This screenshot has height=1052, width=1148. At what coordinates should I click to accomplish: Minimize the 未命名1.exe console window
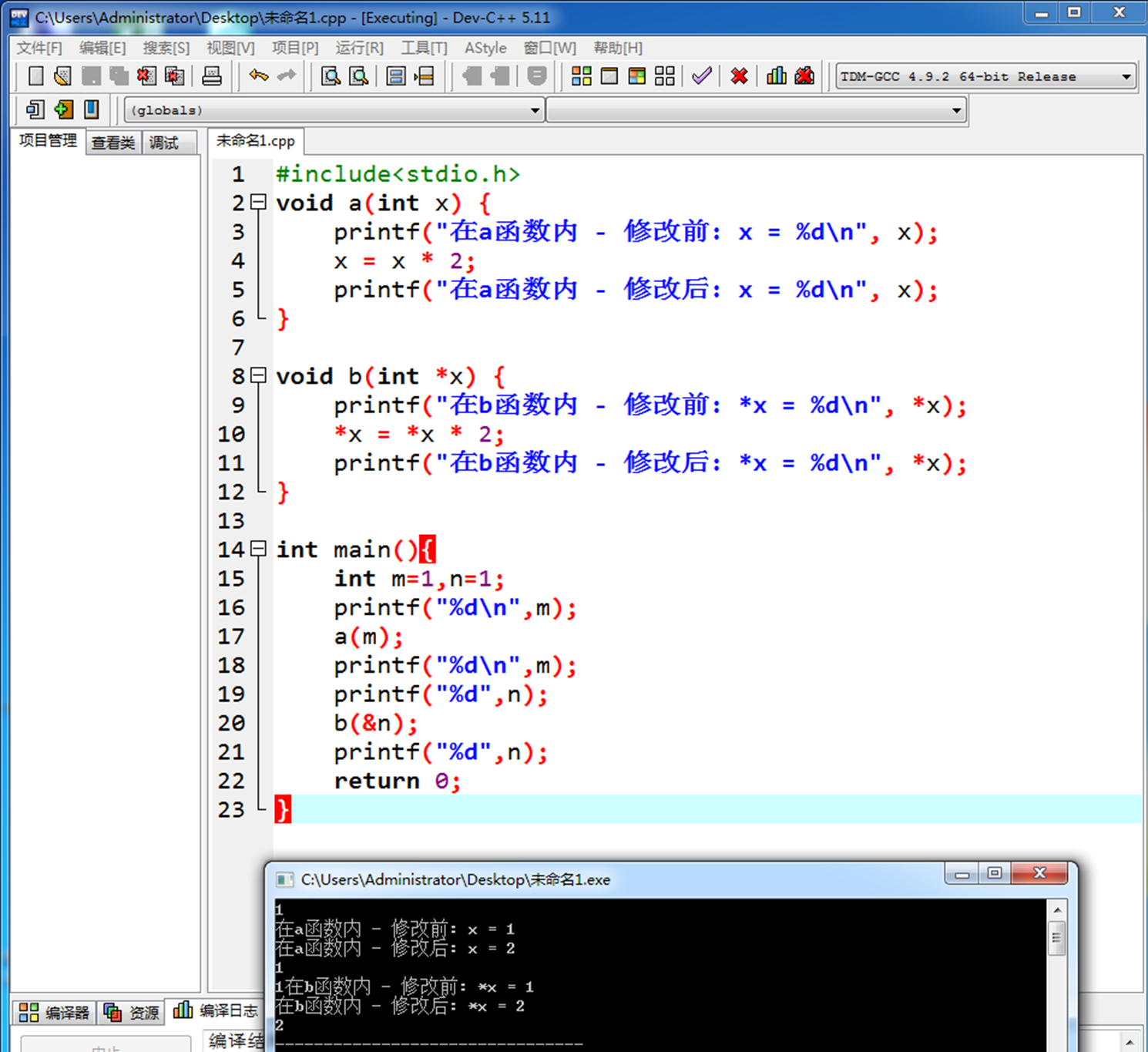pos(962,873)
